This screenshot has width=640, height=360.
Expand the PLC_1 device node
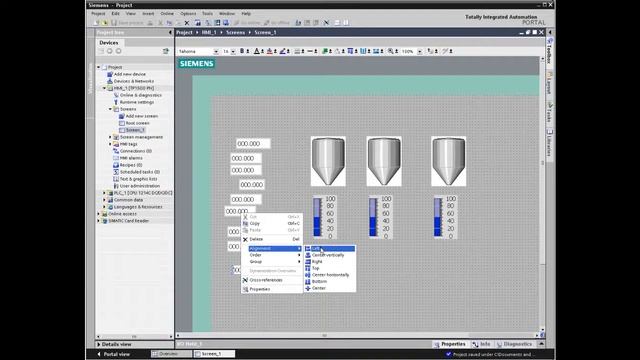coord(104,193)
